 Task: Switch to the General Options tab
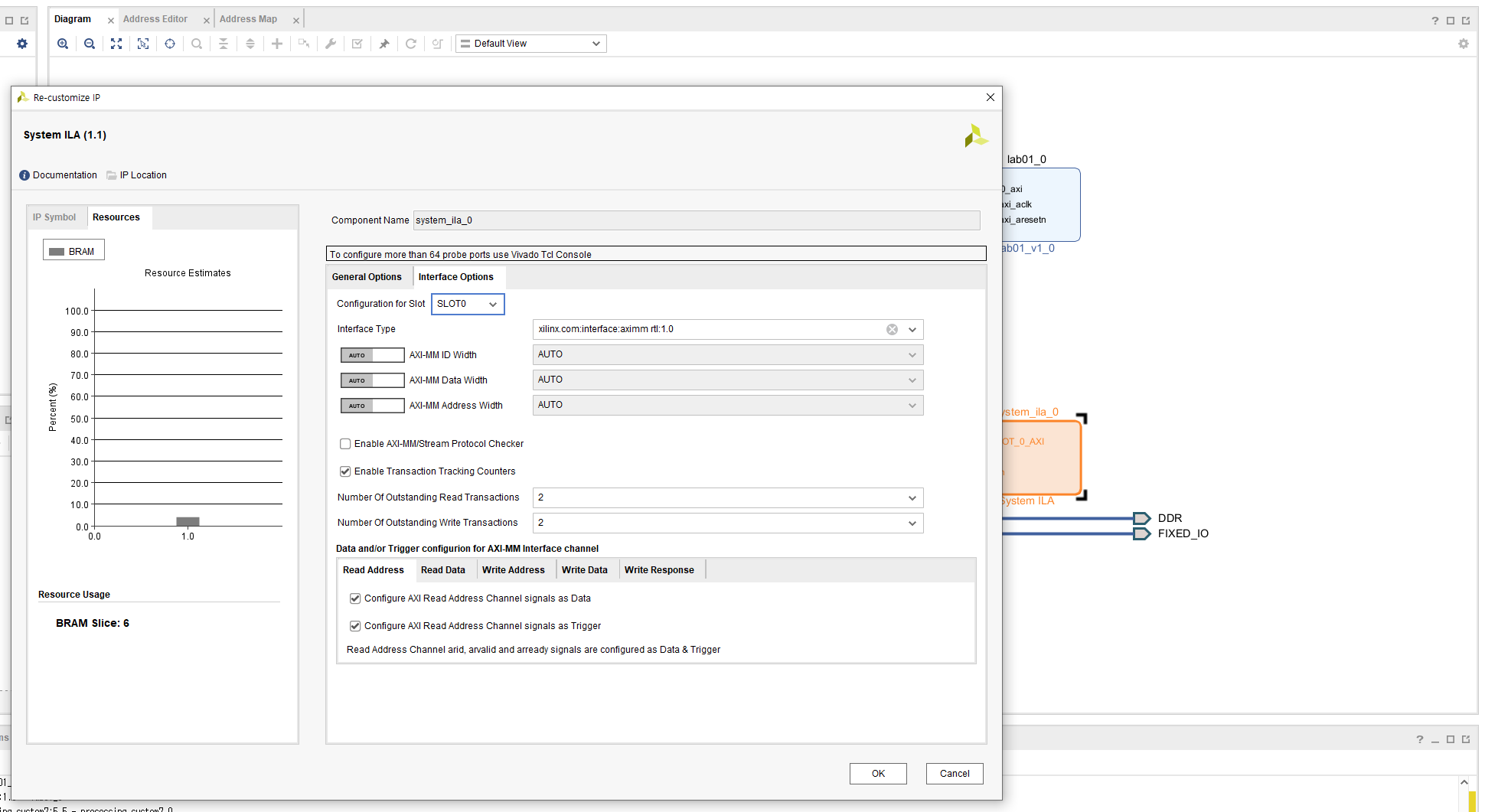click(367, 277)
